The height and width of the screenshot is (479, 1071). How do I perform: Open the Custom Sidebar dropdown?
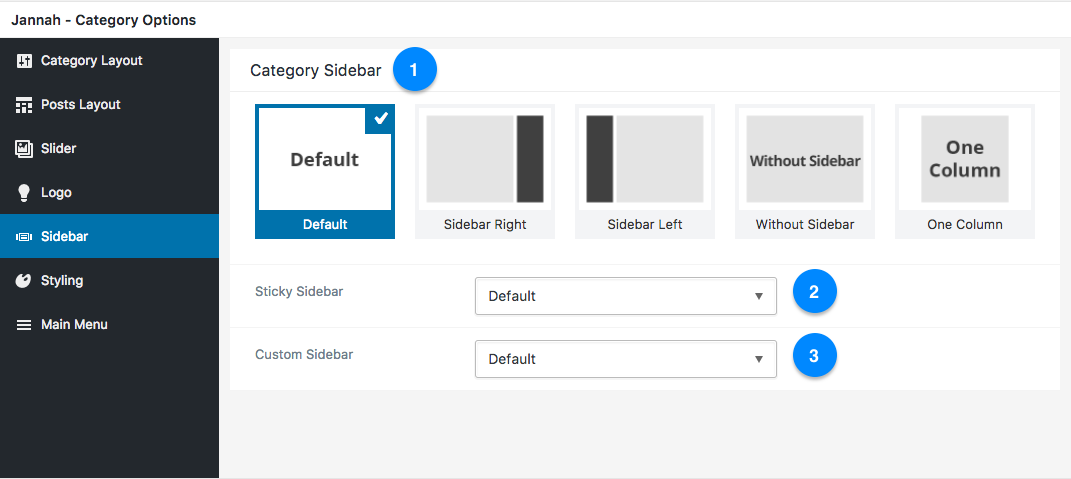pyautogui.click(x=626, y=359)
